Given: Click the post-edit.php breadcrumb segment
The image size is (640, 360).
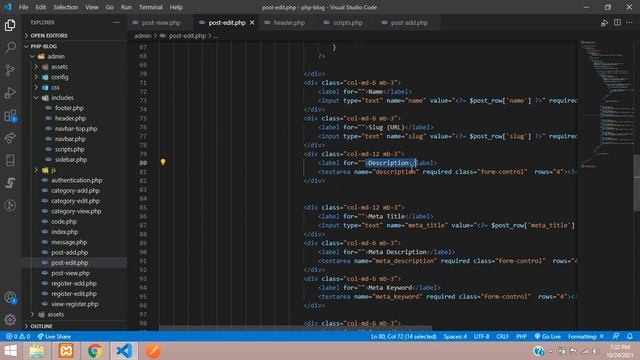Looking at the screenshot, I should tap(187, 36).
